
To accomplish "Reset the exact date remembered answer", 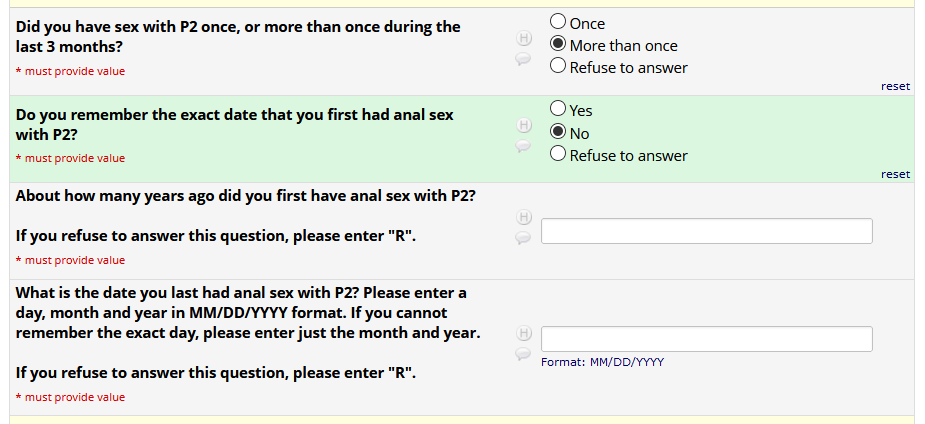I will 895,174.
